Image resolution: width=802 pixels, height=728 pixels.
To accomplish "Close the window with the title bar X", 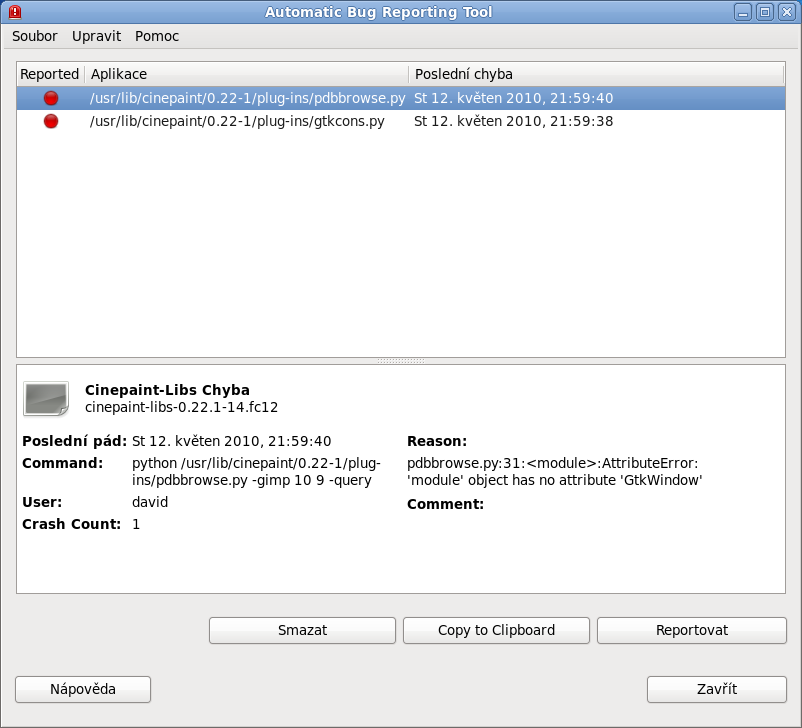I will (787, 12).
